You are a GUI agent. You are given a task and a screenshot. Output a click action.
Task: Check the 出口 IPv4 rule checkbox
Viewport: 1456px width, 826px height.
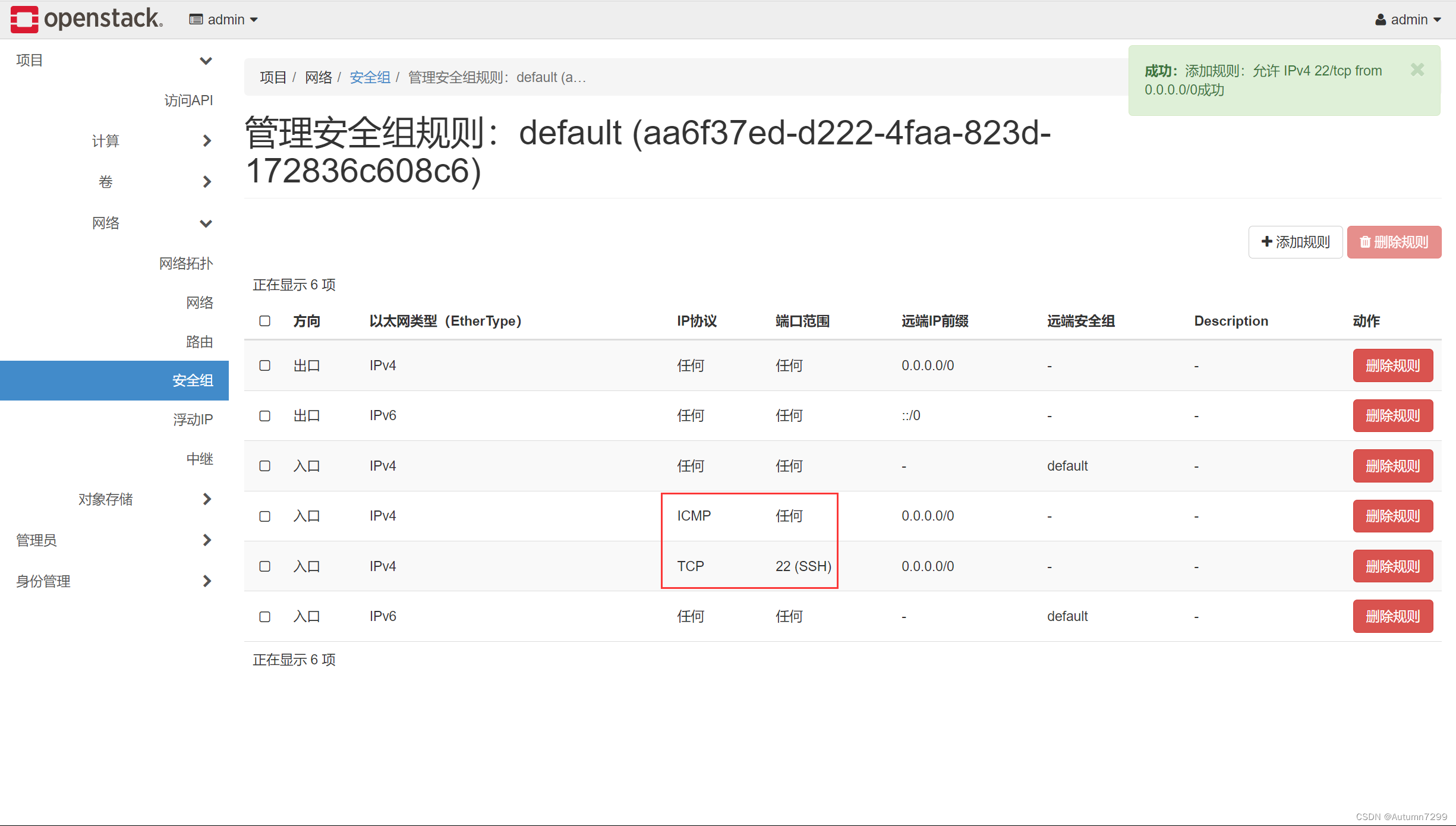point(265,365)
